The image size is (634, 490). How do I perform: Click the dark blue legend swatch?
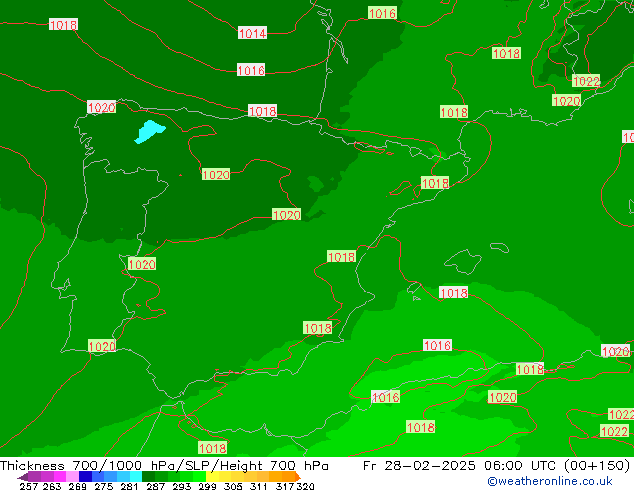point(85,476)
